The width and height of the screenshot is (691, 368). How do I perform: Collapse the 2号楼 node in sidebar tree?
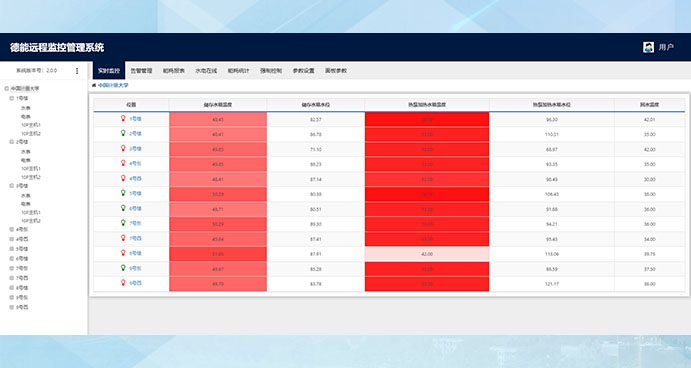pos(12,142)
